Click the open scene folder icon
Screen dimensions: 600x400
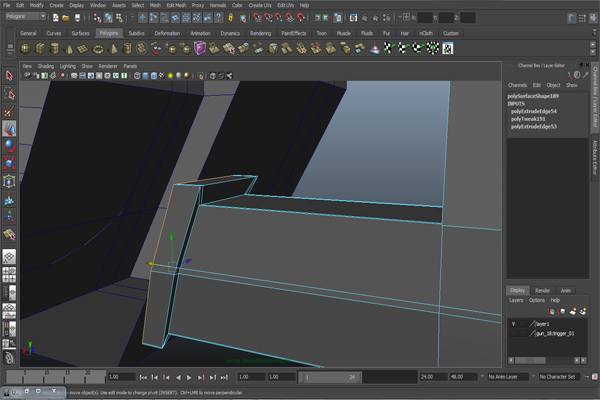coord(66,17)
